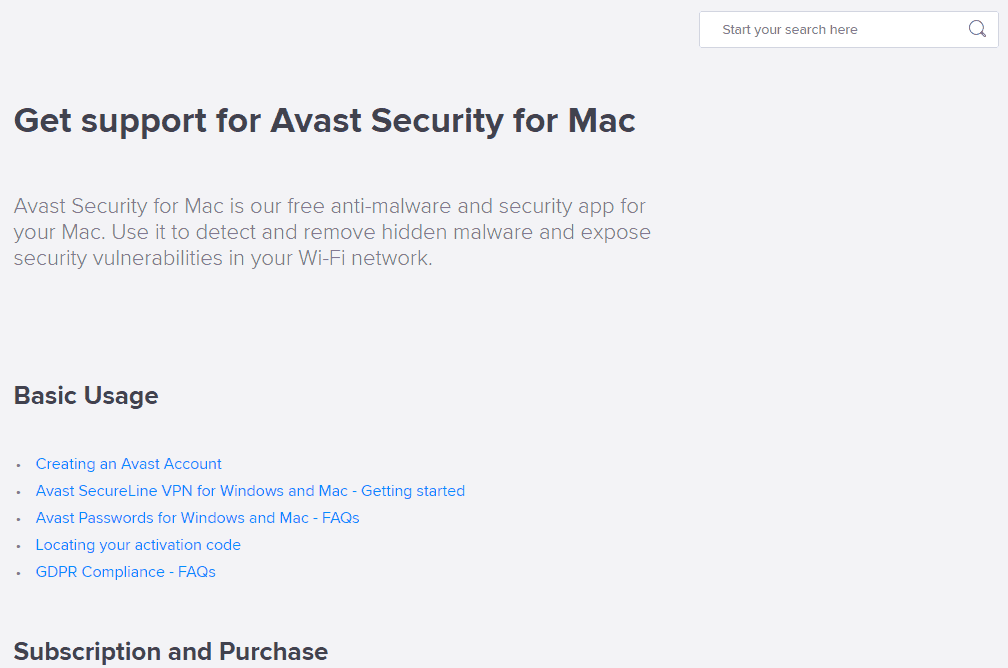Click the 'Basic Usage' section heading
The height and width of the screenshot is (668, 1008).
click(86, 396)
